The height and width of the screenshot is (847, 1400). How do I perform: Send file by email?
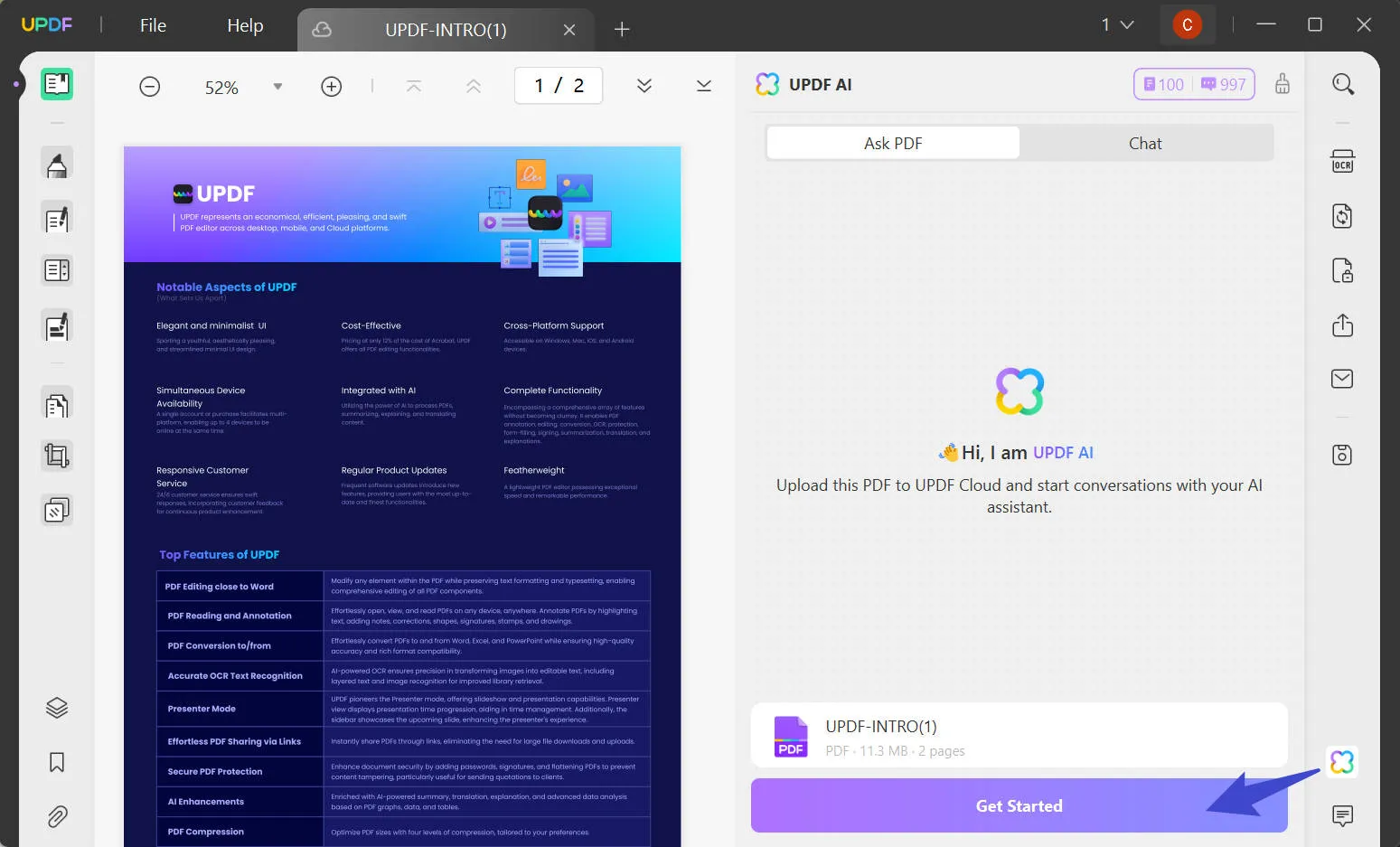(1343, 379)
